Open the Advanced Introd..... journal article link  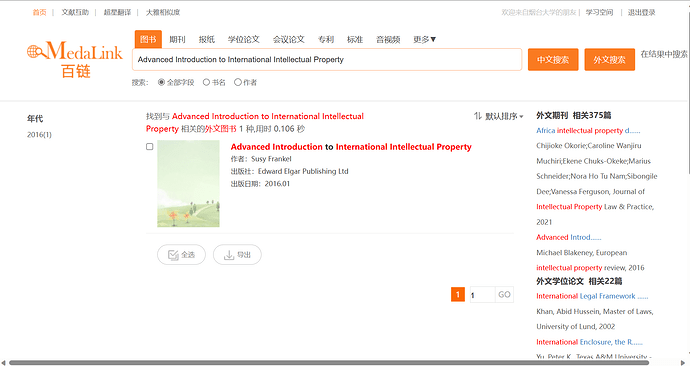(x=569, y=237)
